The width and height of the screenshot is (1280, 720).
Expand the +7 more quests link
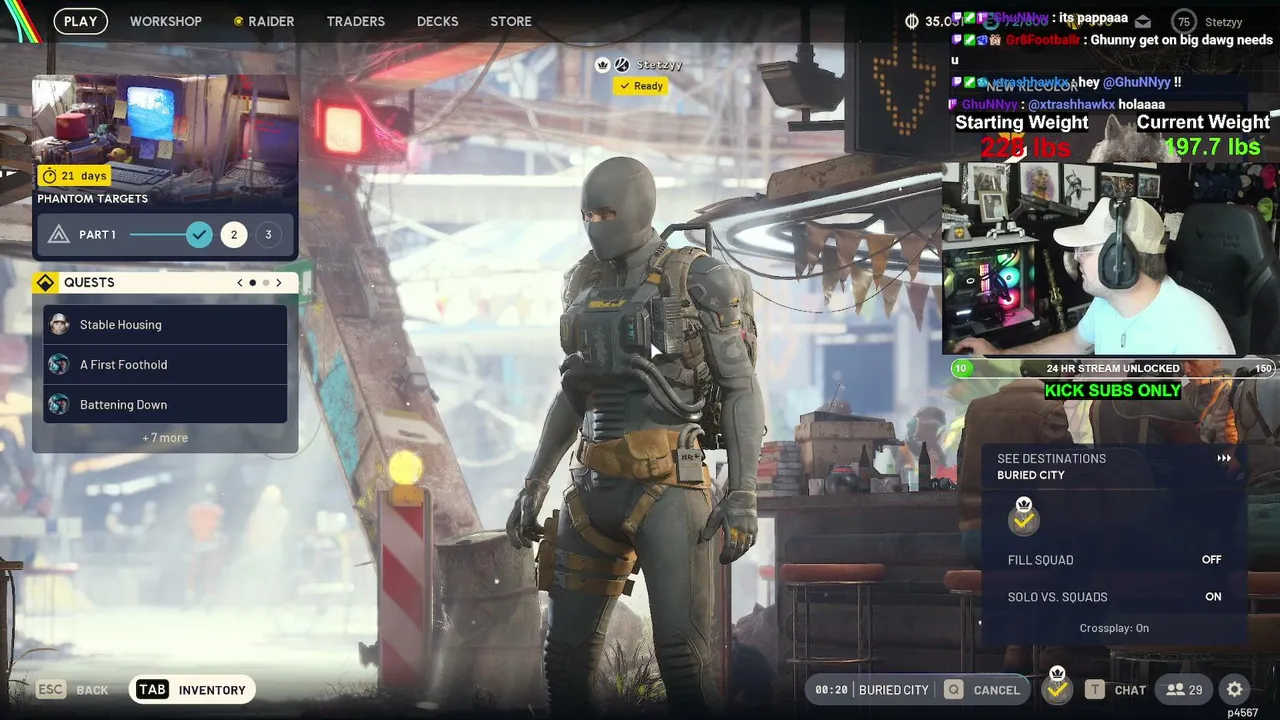(x=165, y=438)
